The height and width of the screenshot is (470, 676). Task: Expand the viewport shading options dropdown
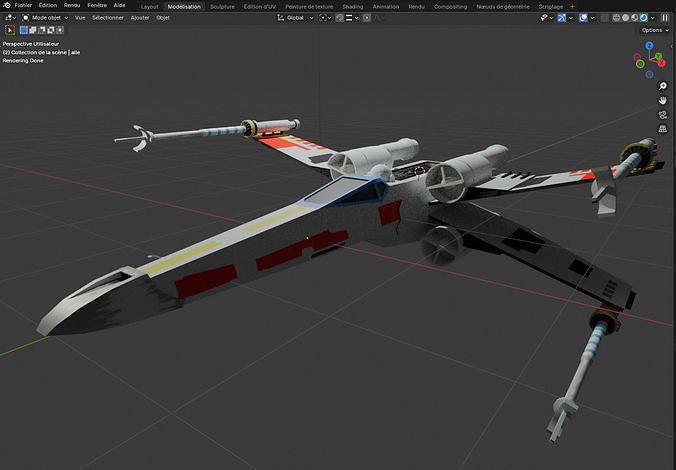point(653,18)
